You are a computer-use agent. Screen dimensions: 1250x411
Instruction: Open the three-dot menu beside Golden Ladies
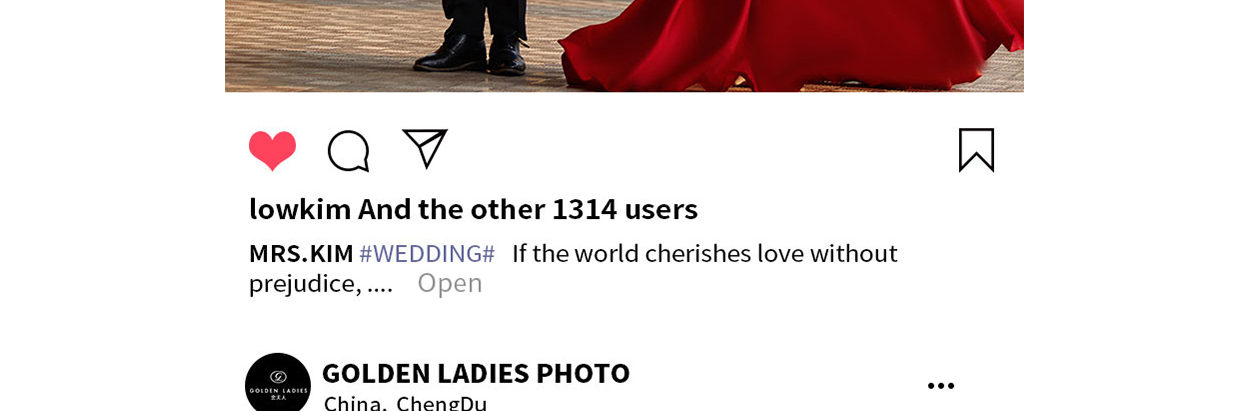coord(941,386)
